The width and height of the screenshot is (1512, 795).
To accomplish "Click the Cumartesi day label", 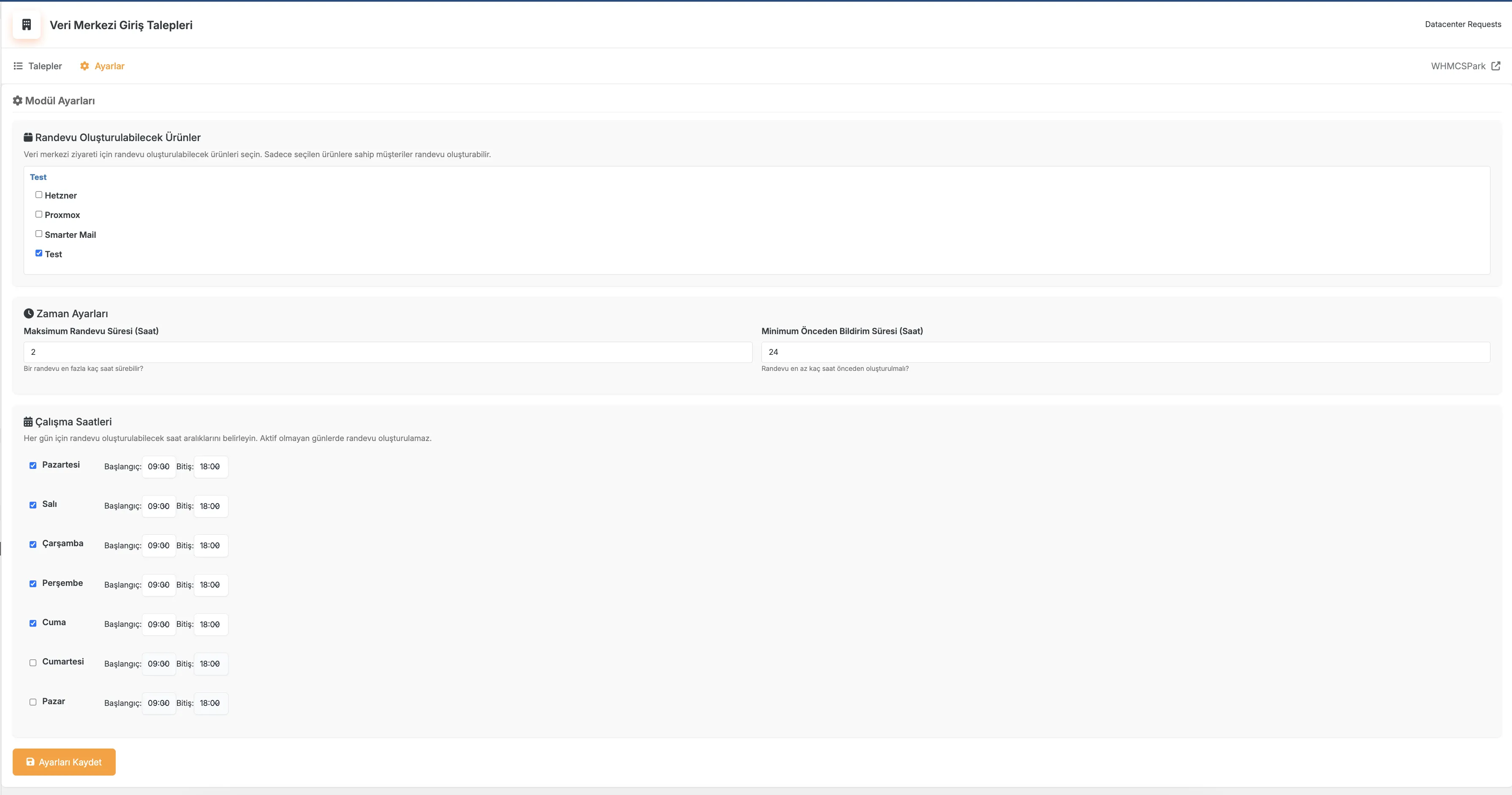I will tap(63, 661).
